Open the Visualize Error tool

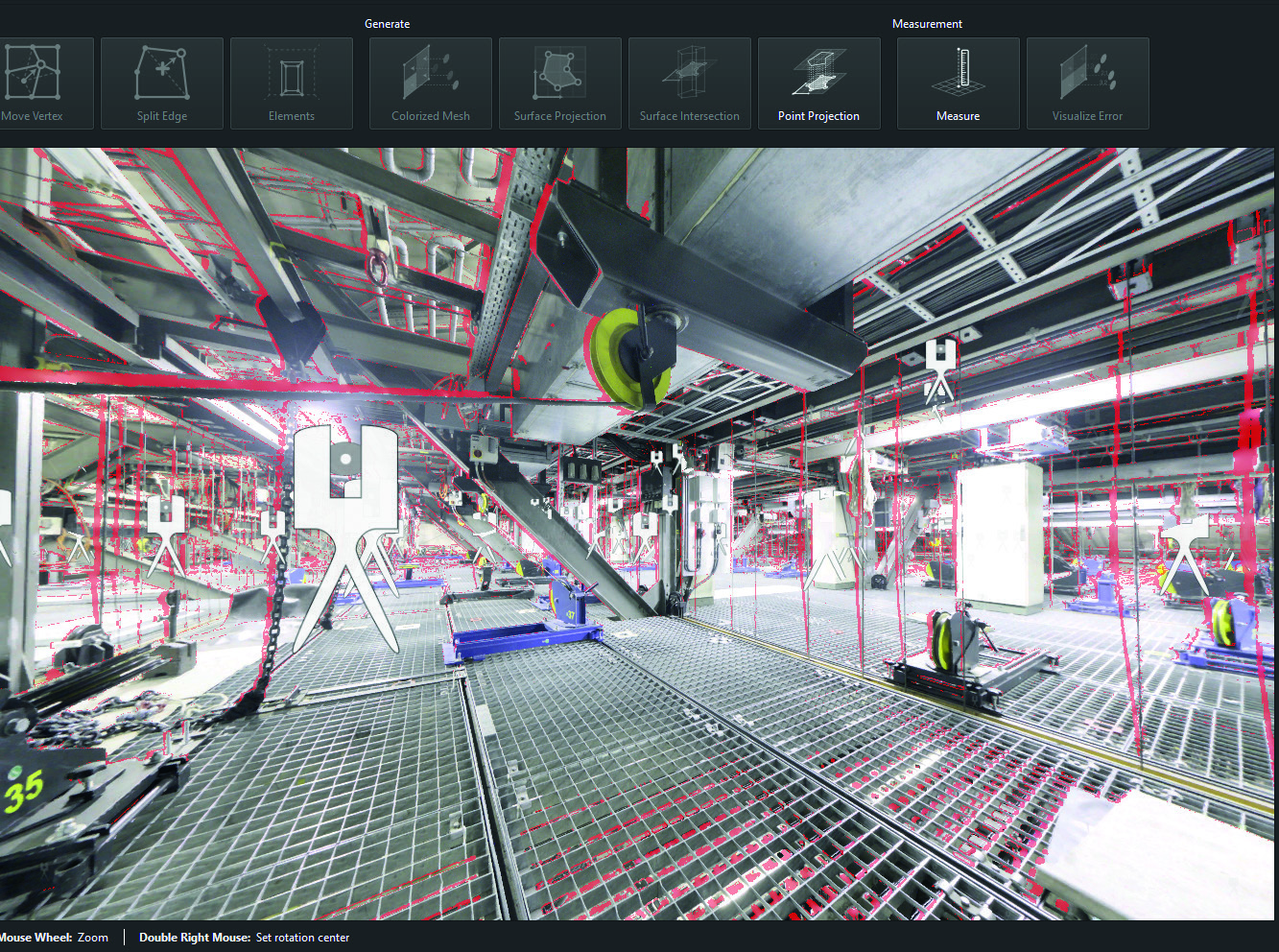(1087, 83)
